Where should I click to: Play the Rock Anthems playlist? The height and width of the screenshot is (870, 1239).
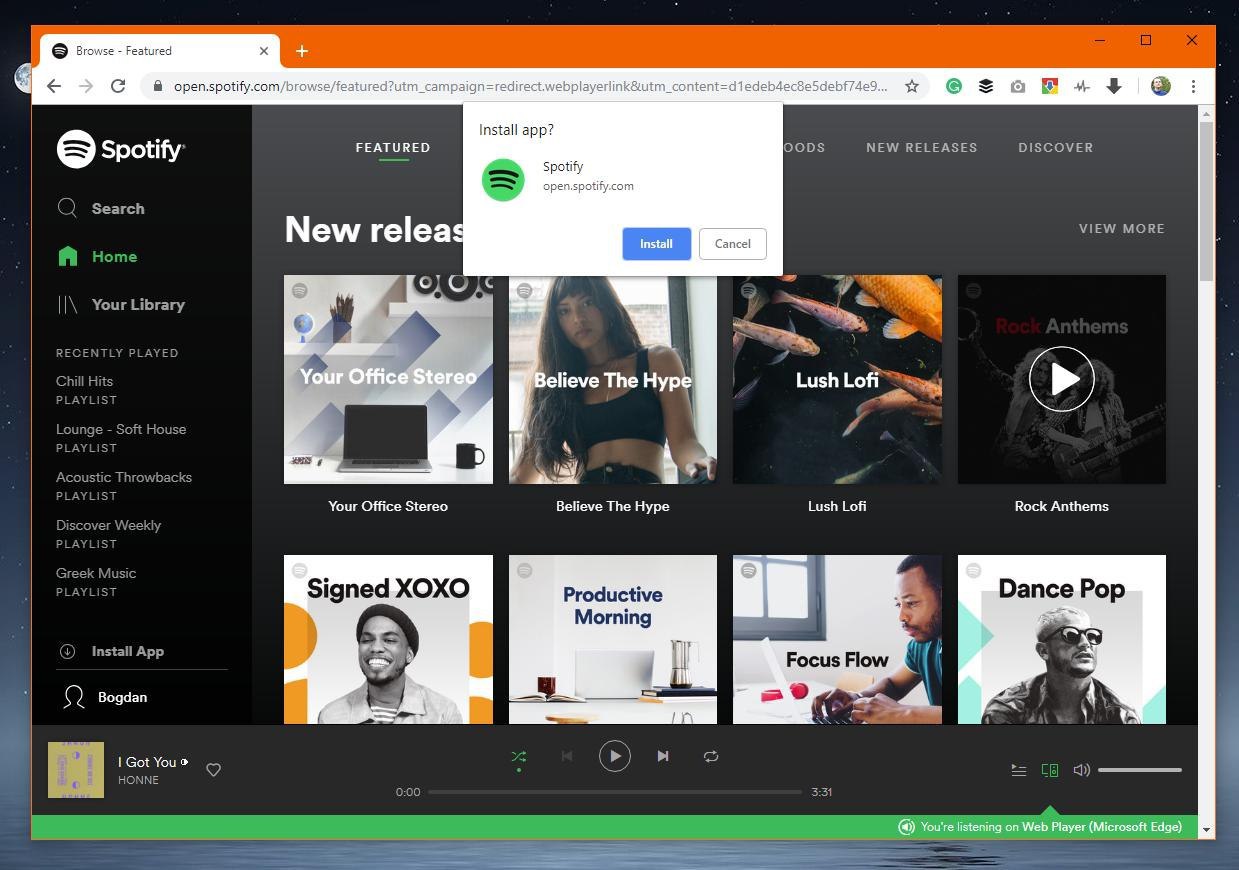coord(1062,379)
